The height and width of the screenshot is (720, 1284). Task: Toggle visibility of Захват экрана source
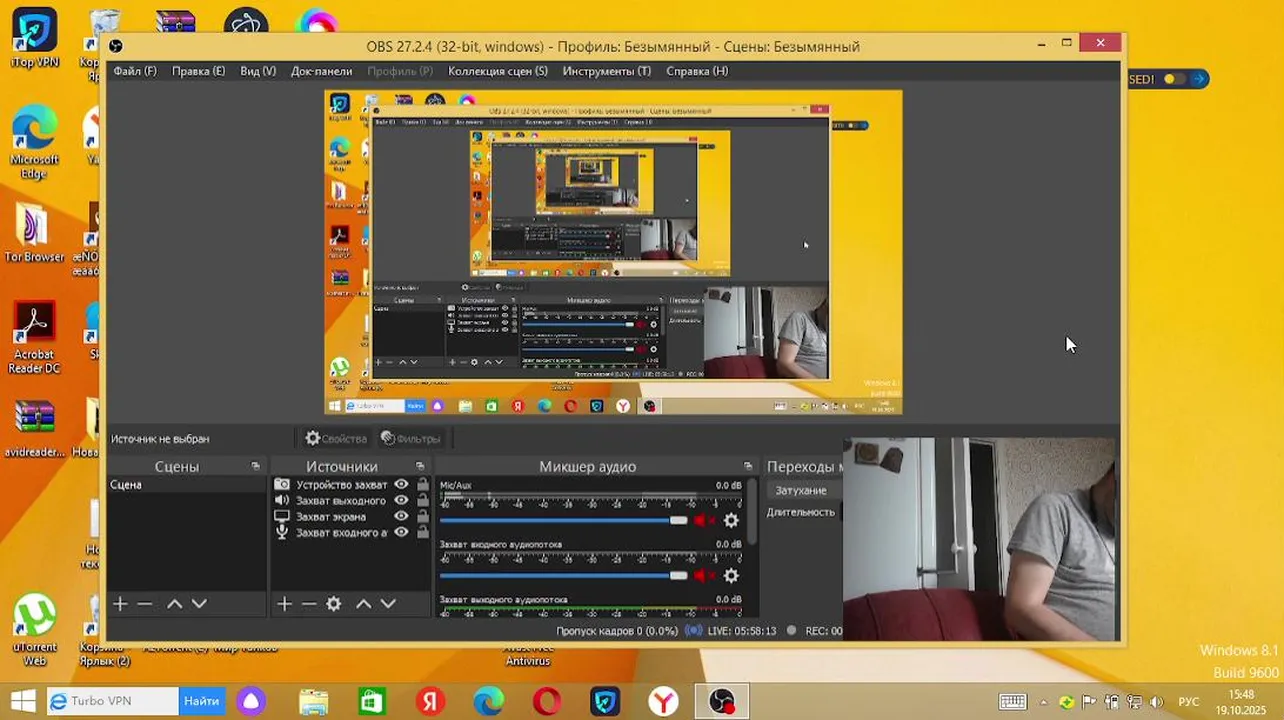401,517
